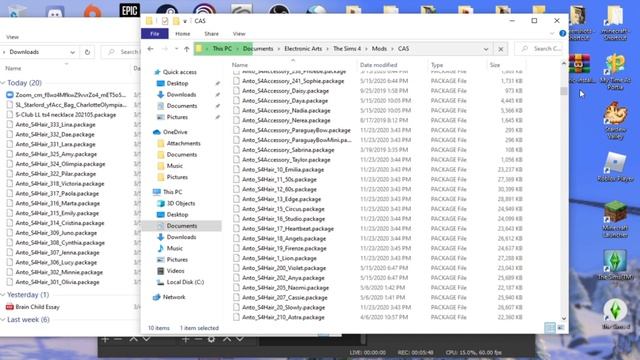
Task: Expand the address bar history dropdown
Action: tap(486, 49)
